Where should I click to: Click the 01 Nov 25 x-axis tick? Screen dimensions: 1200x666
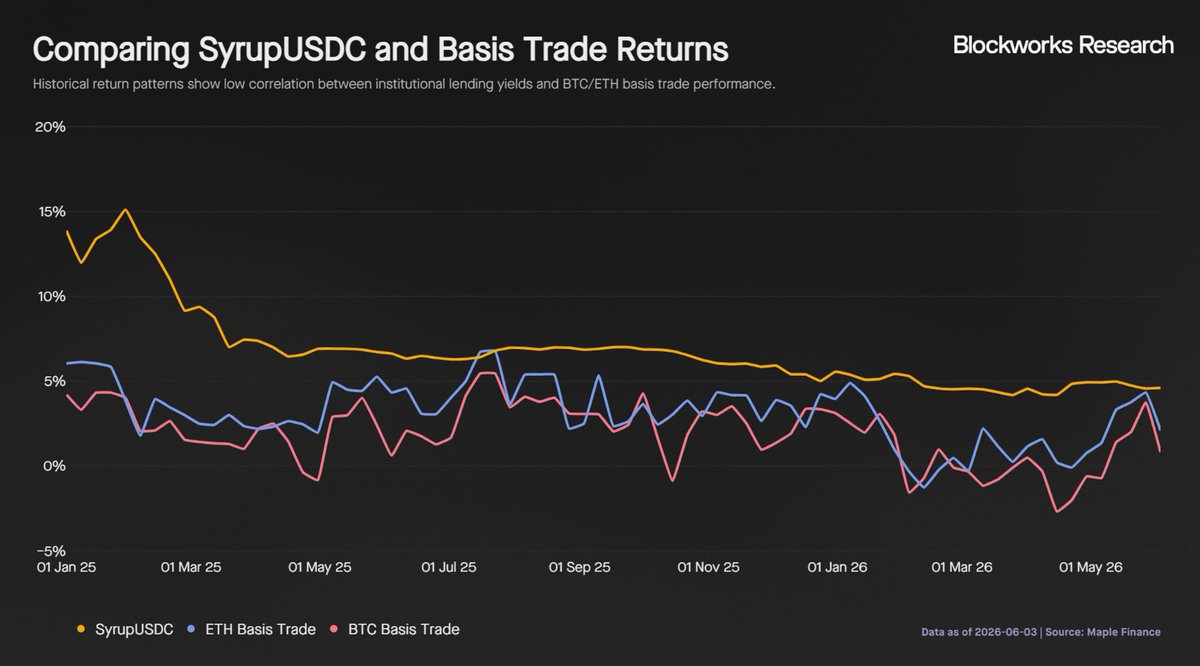tap(709, 567)
